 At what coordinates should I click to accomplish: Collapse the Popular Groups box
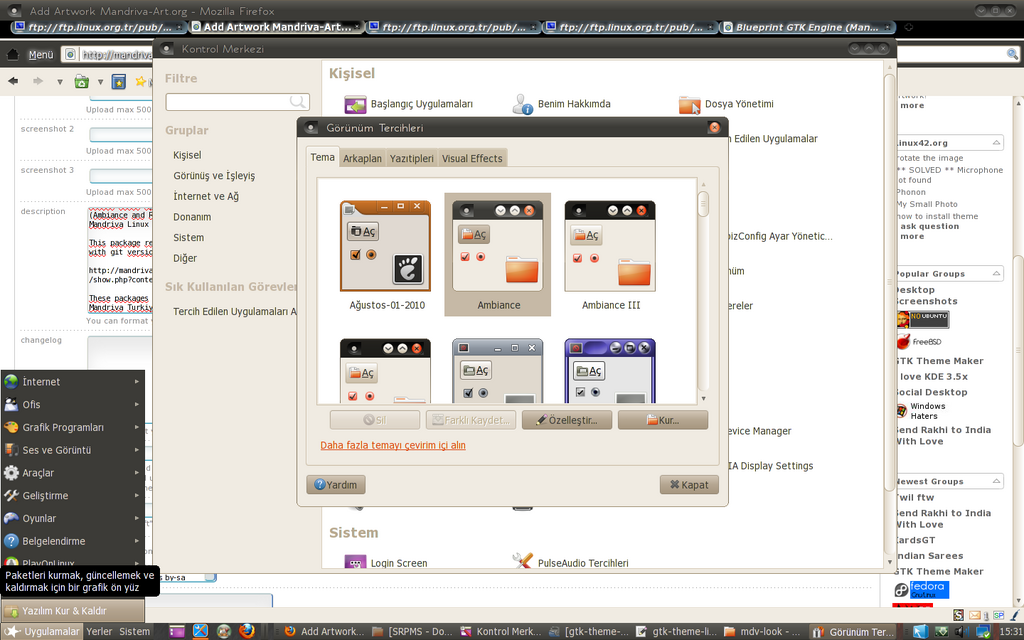point(997,274)
